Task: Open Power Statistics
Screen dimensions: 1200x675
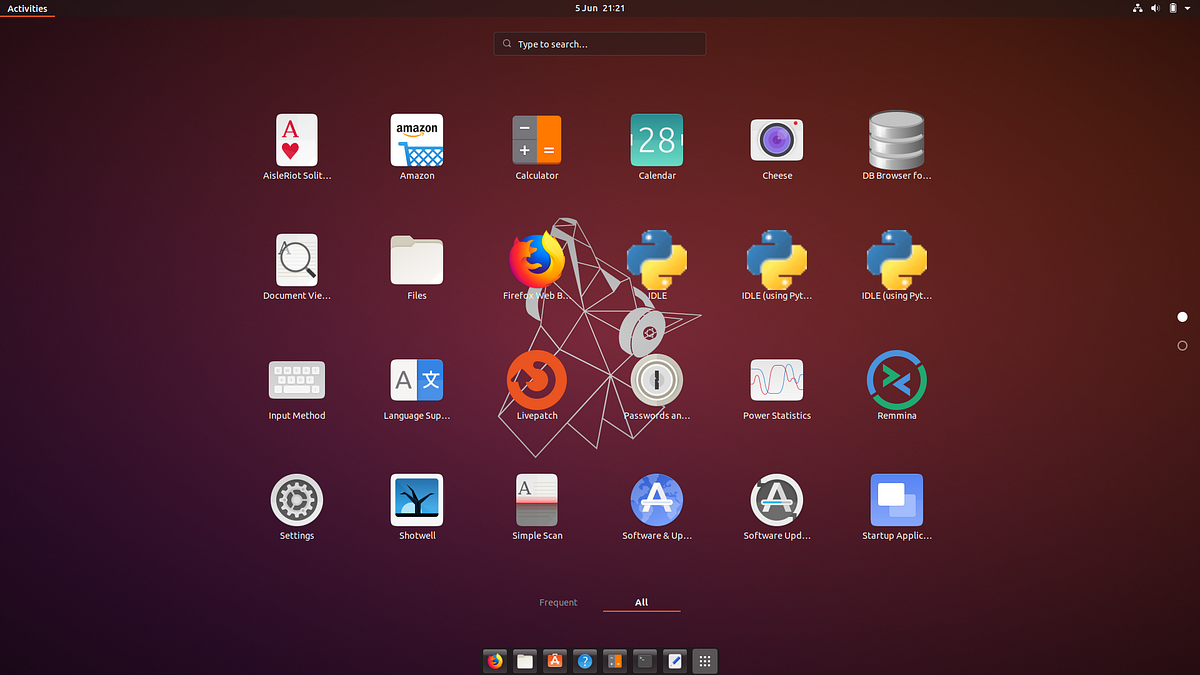Action: click(x=777, y=380)
